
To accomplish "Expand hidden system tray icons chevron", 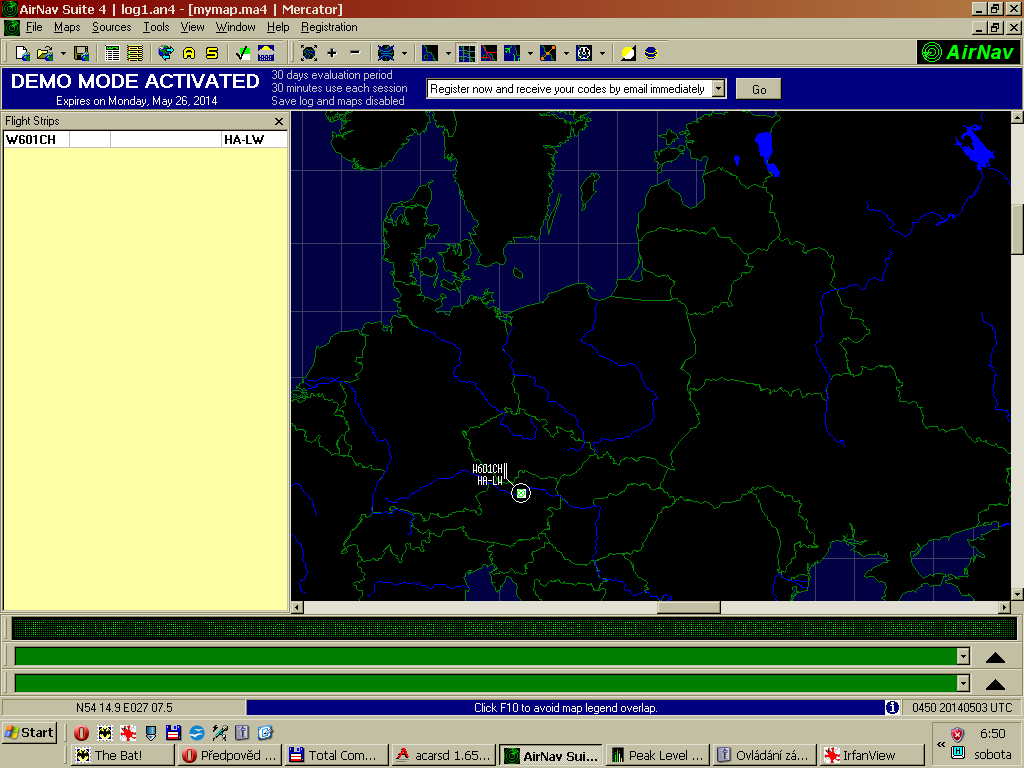I will [940, 744].
